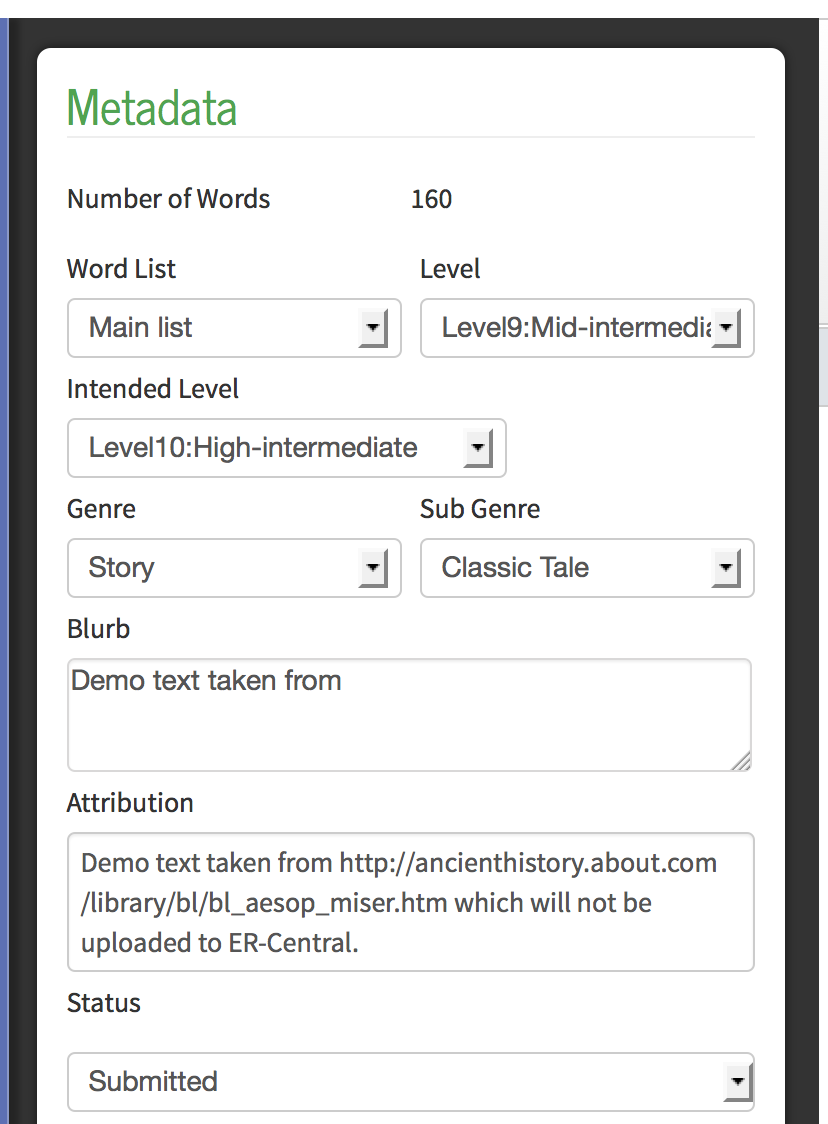Click the Metadata heading
This screenshot has height=1124, width=828.
(152, 108)
